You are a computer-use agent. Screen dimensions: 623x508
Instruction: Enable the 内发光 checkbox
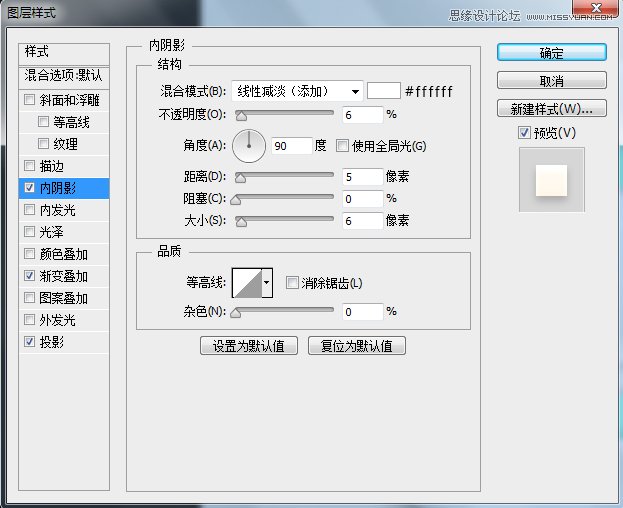pos(29,209)
